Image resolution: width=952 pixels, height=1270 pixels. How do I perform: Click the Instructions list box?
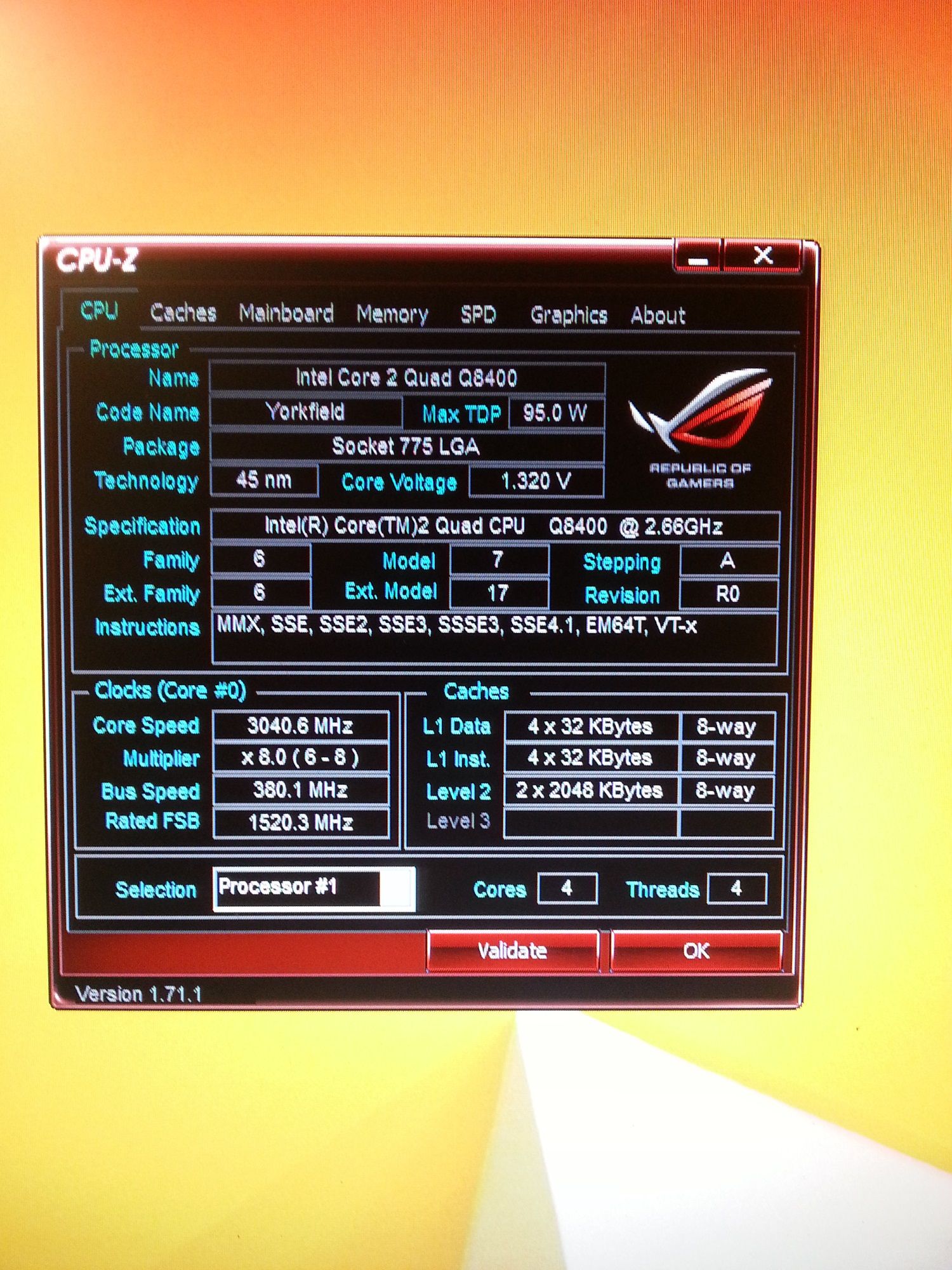(494, 638)
